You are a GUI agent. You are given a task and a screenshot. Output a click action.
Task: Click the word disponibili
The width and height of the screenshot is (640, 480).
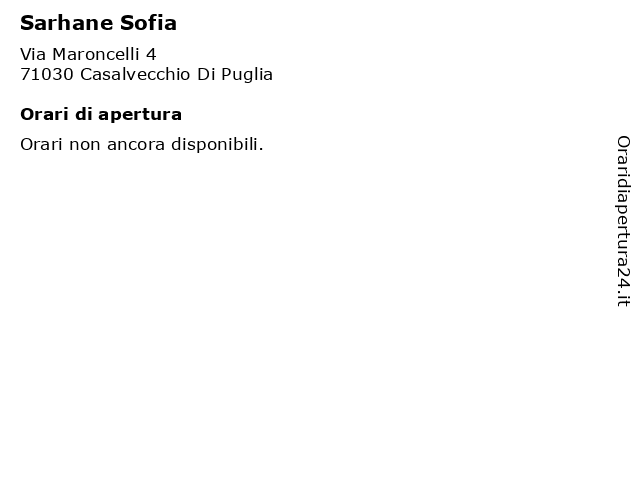click(217, 144)
